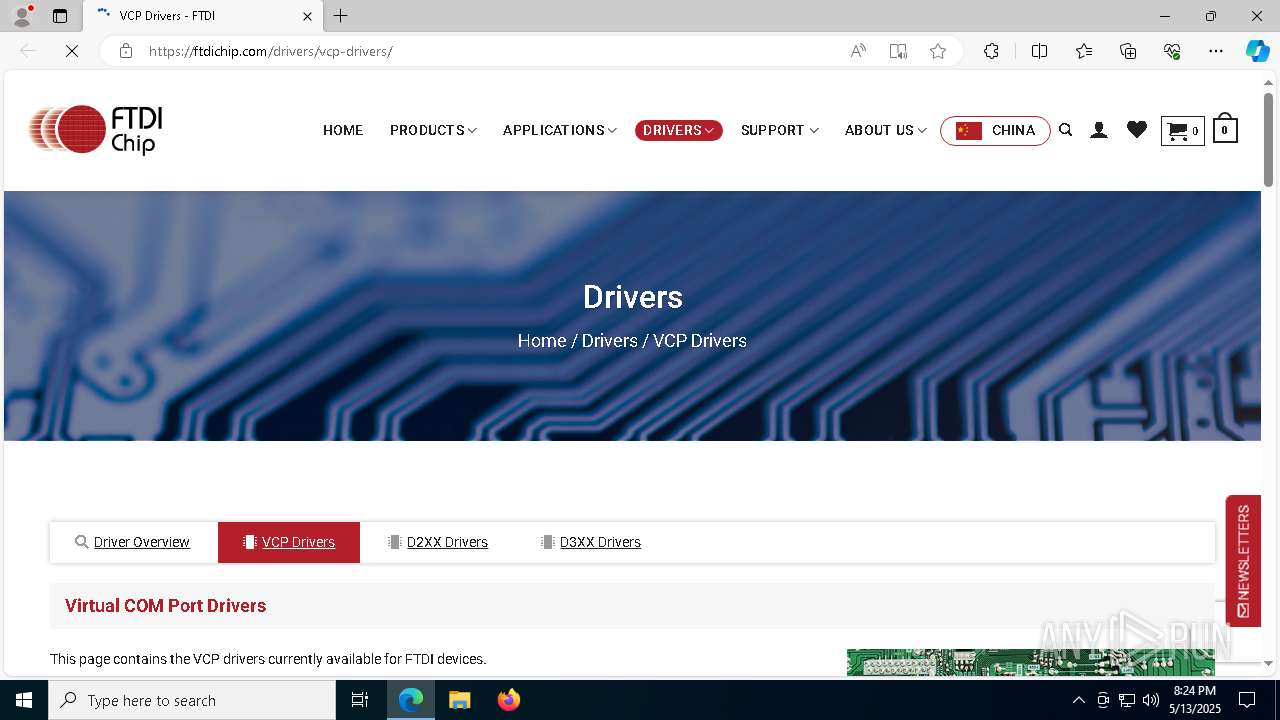Viewport: 1280px width, 720px height.
Task: Launch Firefox from taskbar
Action: coord(508,700)
